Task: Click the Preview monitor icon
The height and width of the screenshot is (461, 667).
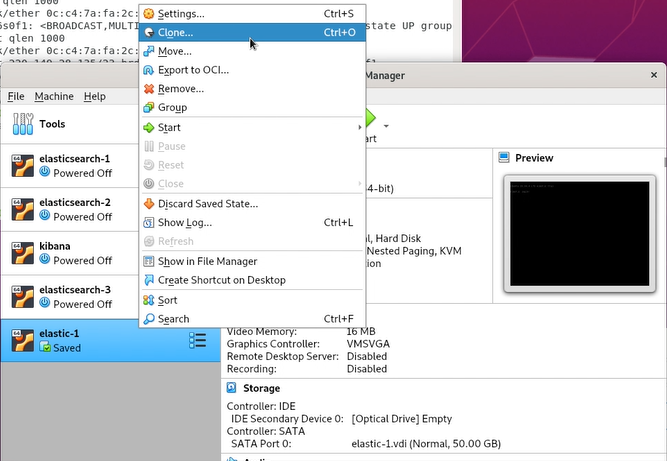Action: 504,158
